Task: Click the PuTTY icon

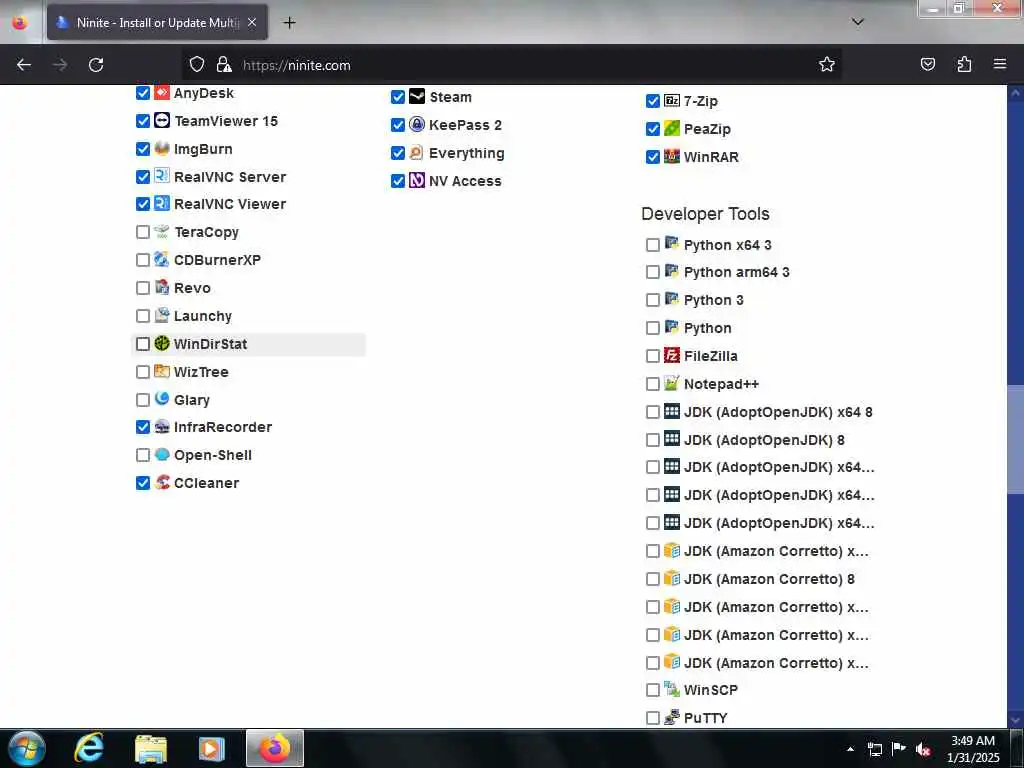Action: pyautogui.click(x=672, y=717)
